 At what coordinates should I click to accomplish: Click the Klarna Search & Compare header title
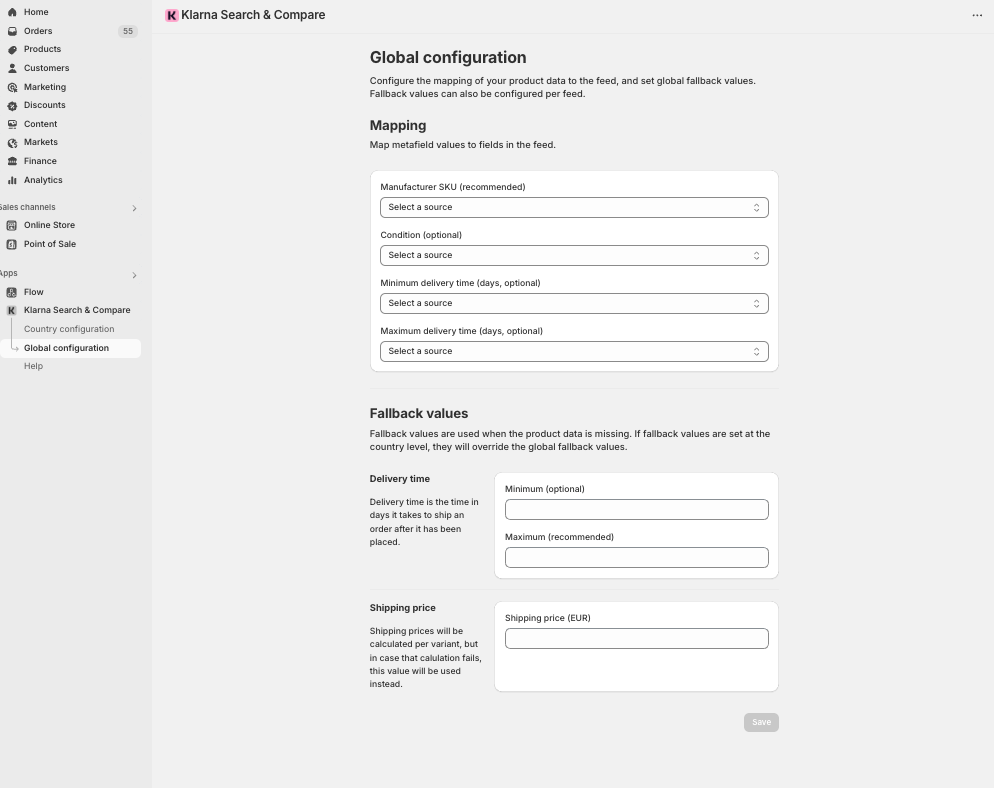coord(253,15)
